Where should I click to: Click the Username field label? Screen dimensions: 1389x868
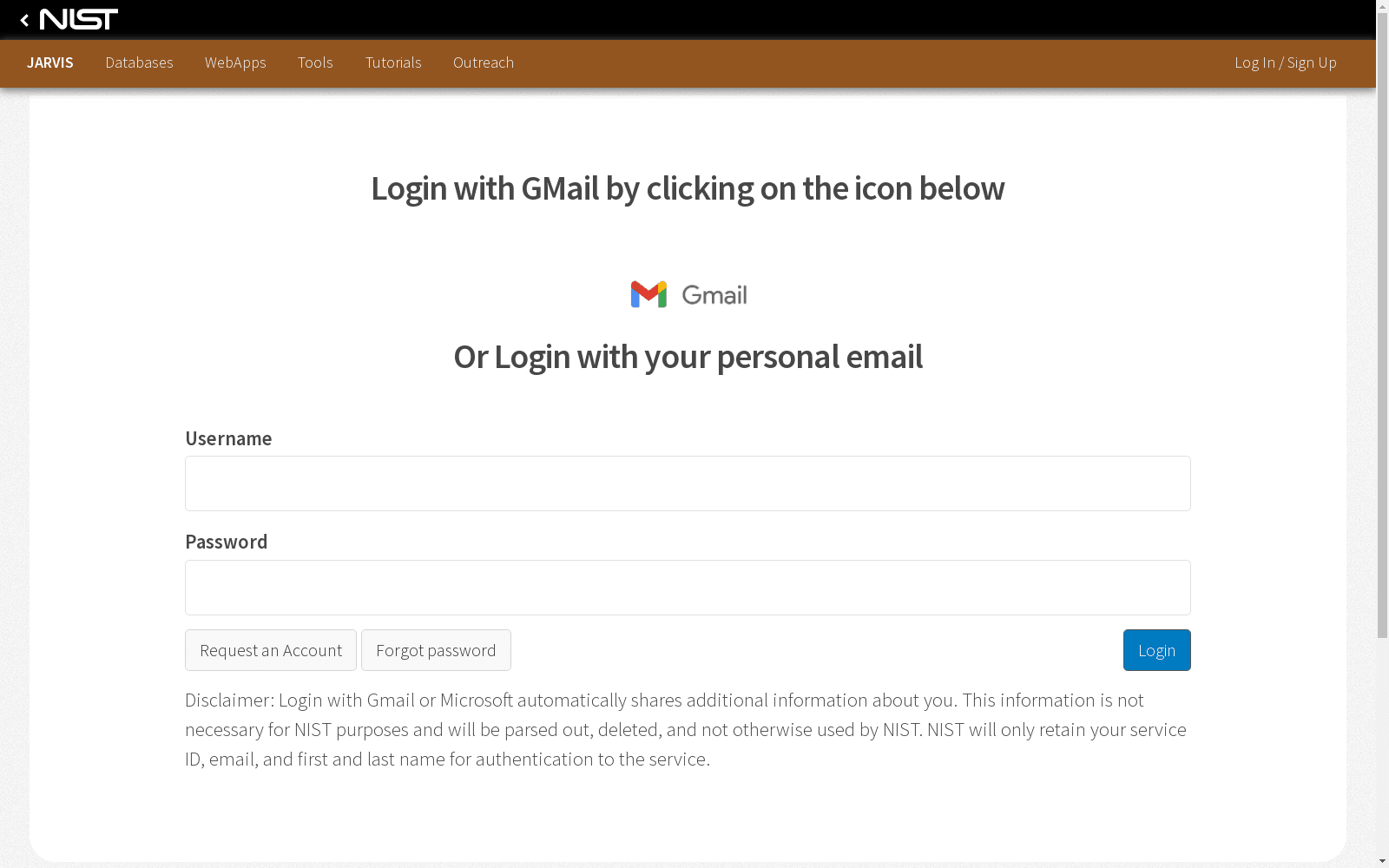pos(228,438)
